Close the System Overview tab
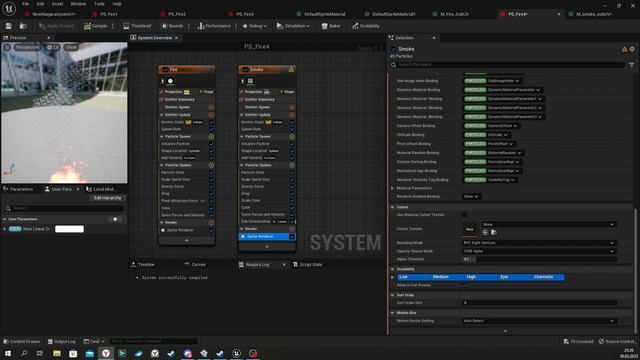 coord(176,38)
